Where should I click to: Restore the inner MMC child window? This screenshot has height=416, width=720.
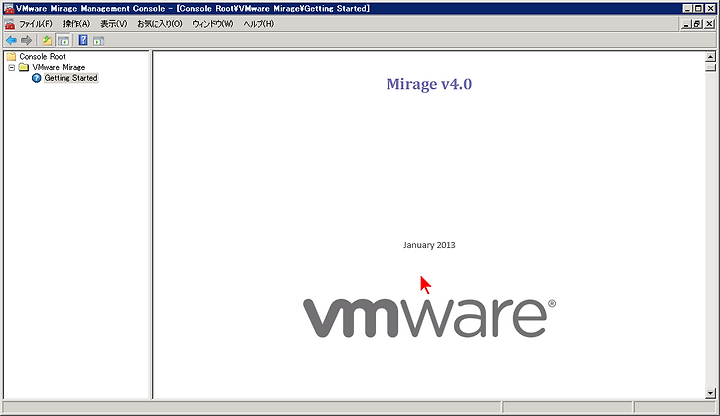(x=697, y=24)
